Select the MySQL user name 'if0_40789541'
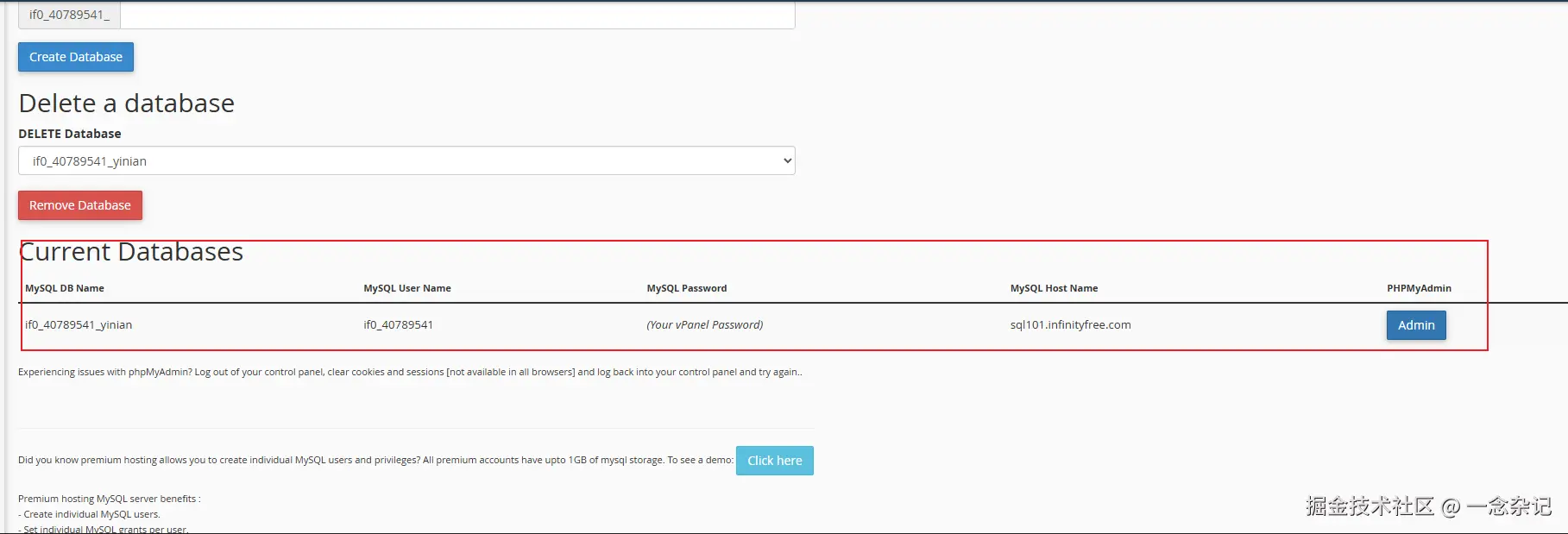1568x534 pixels. pos(399,325)
